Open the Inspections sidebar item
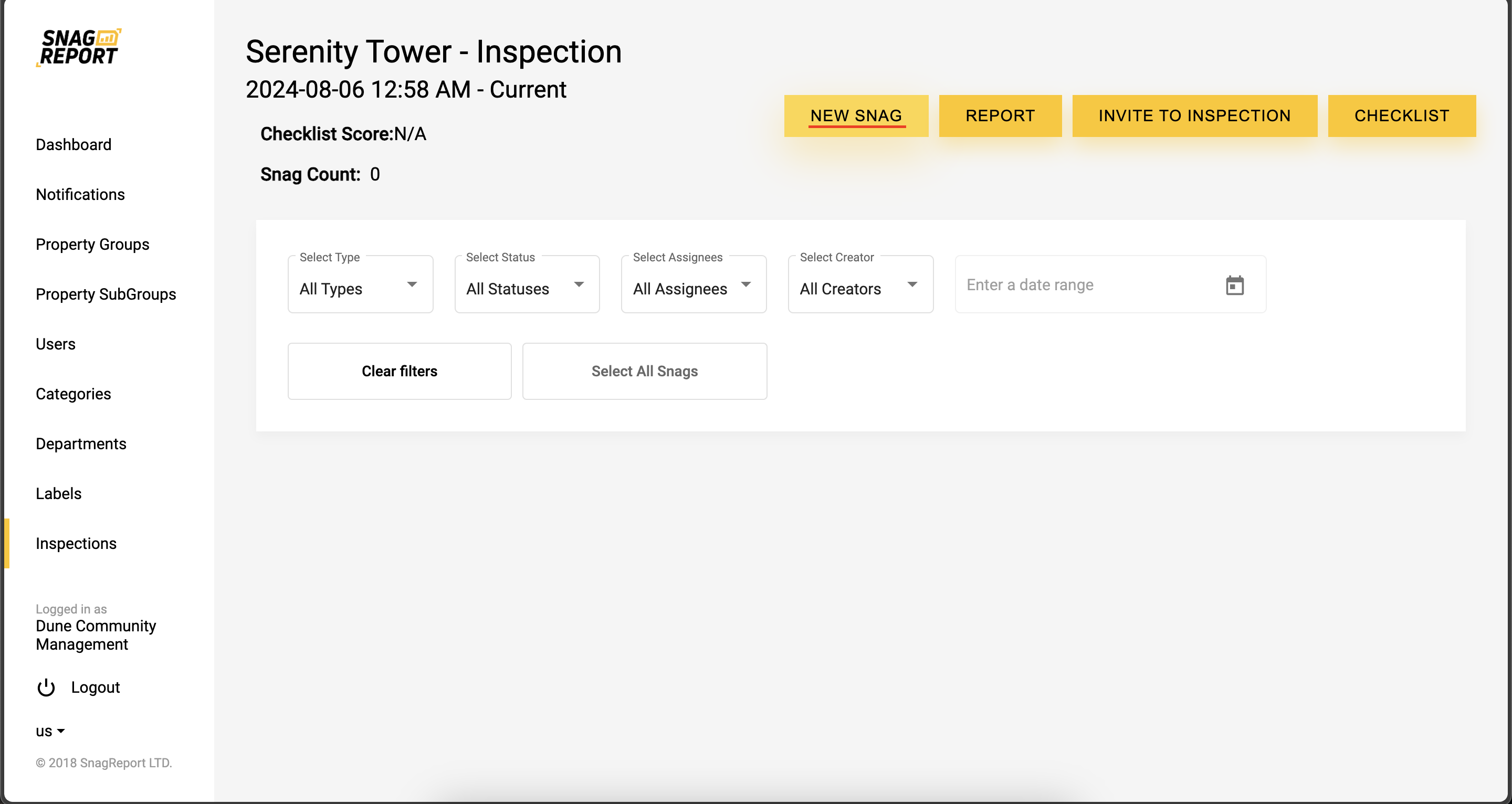Image resolution: width=1512 pixels, height=804 pixels. point(76,543)
